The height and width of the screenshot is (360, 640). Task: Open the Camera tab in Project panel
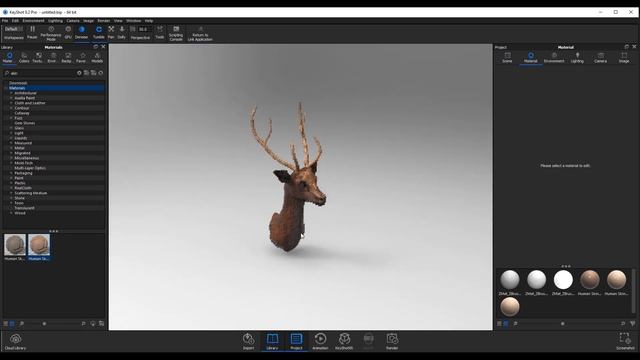600,58
